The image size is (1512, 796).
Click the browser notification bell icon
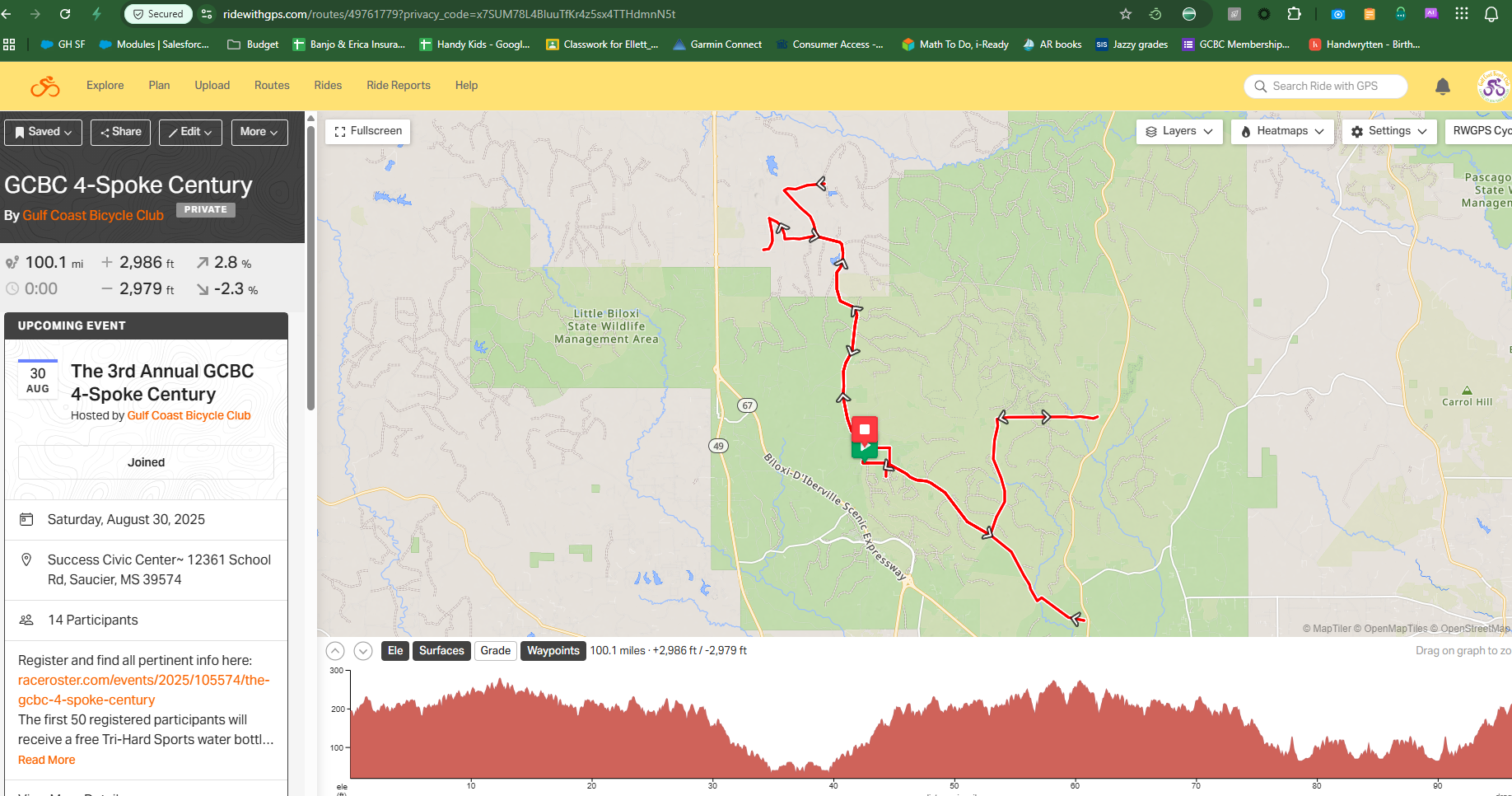pyautogui.click(x=1491, y=14)
